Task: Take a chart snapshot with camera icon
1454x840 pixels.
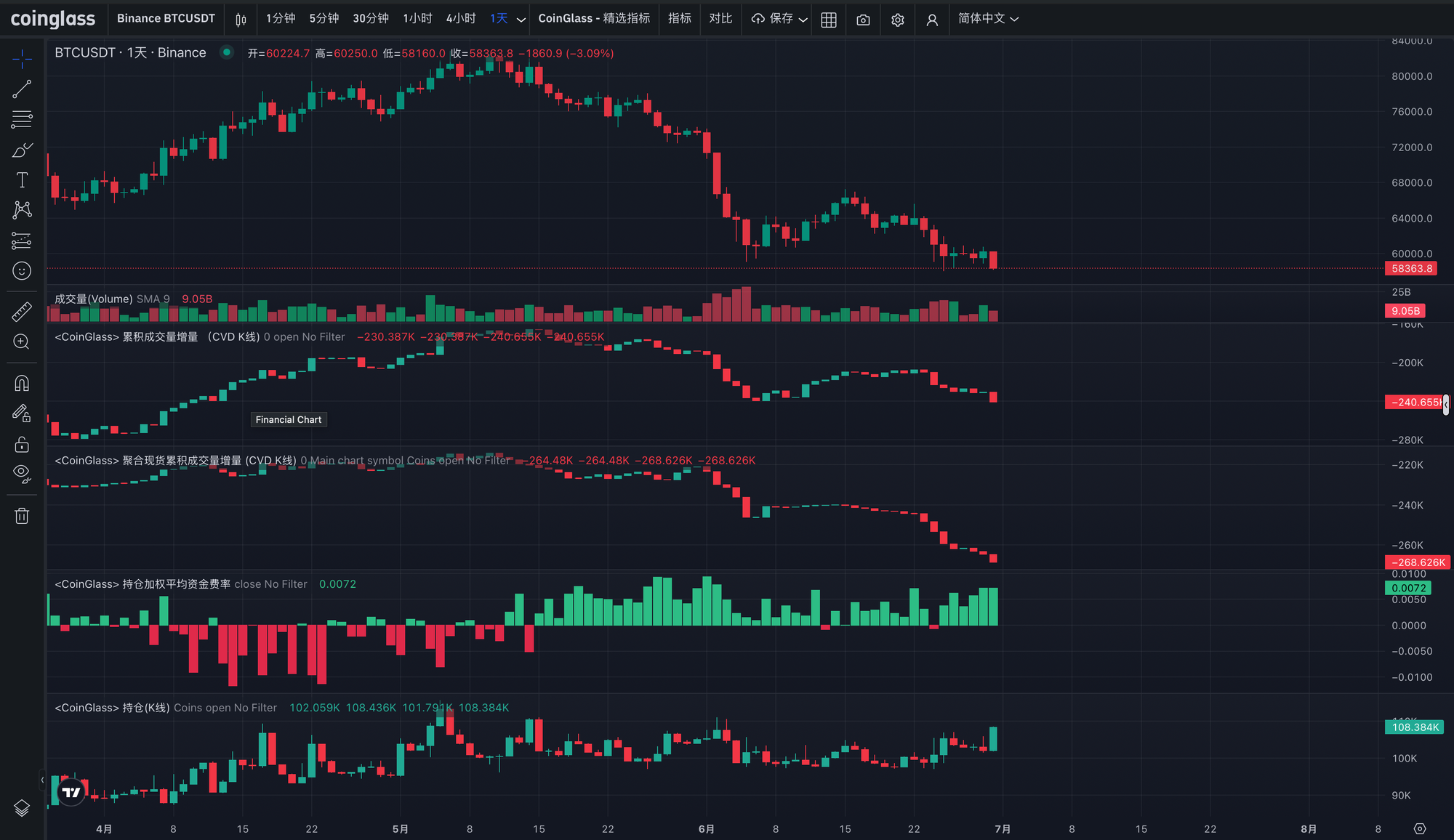Action: [x=863, y=20]
